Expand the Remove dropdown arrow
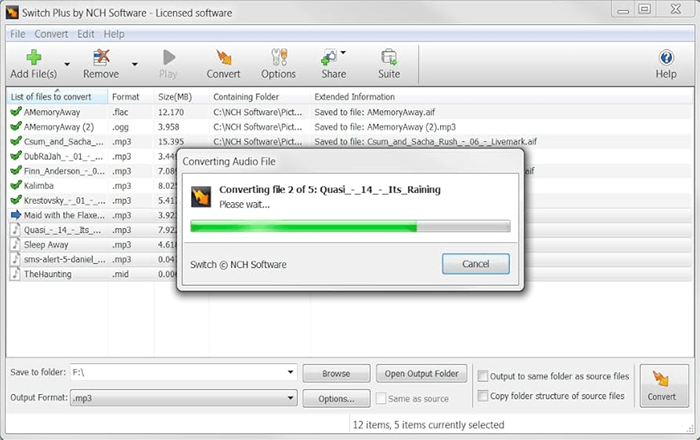This screenshot has width=700, height=440. click(134, 65)
